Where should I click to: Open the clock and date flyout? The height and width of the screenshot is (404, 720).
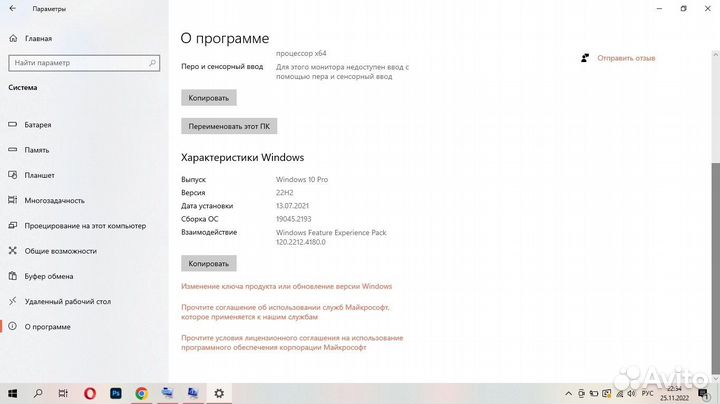[675, 393]
